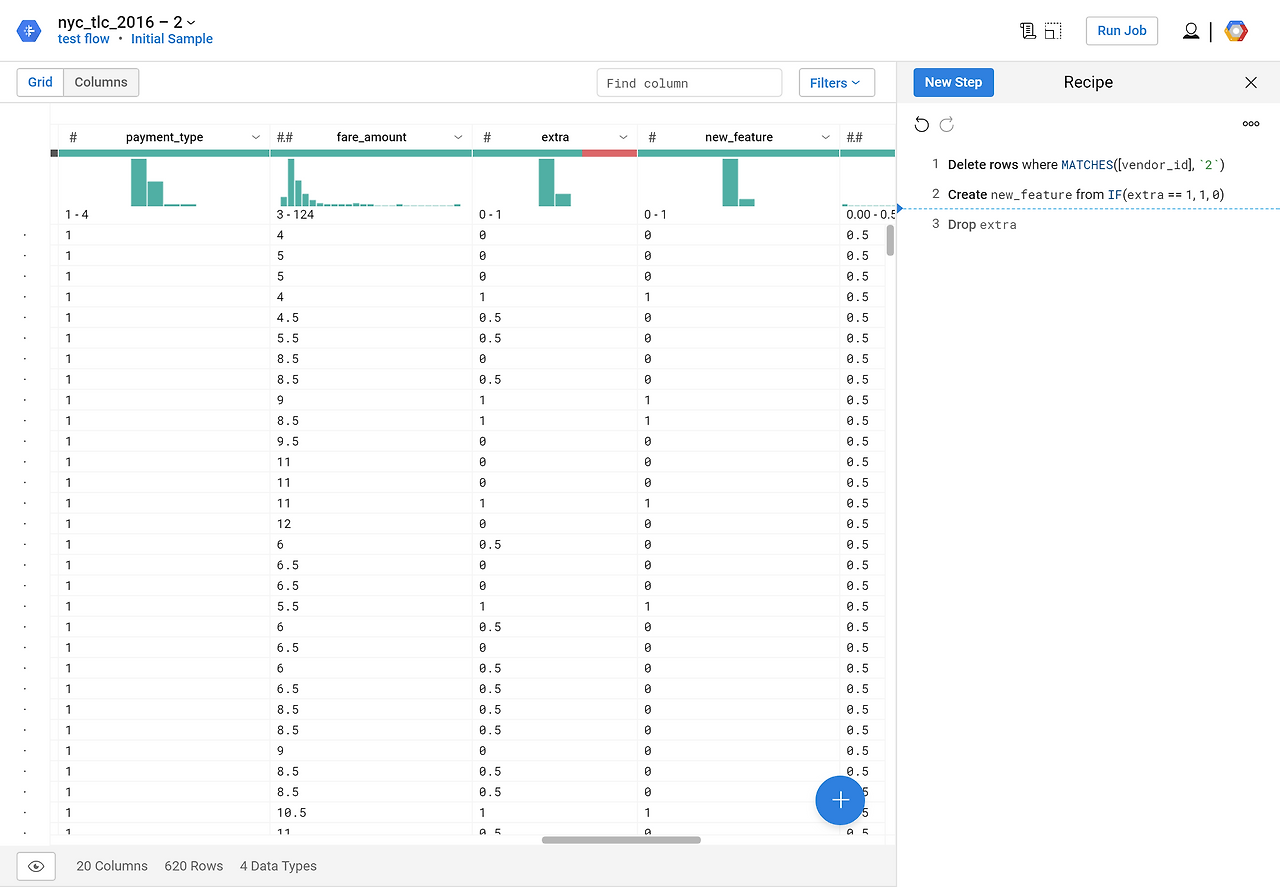Open the payment_type column menu chevron
1280x887 pixels.
(x=254, y=137)
